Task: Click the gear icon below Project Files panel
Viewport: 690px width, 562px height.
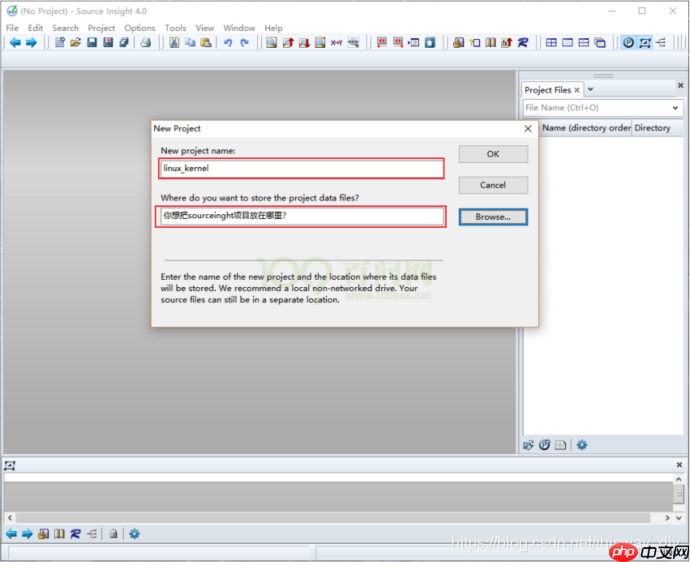Action: point(582,445)
